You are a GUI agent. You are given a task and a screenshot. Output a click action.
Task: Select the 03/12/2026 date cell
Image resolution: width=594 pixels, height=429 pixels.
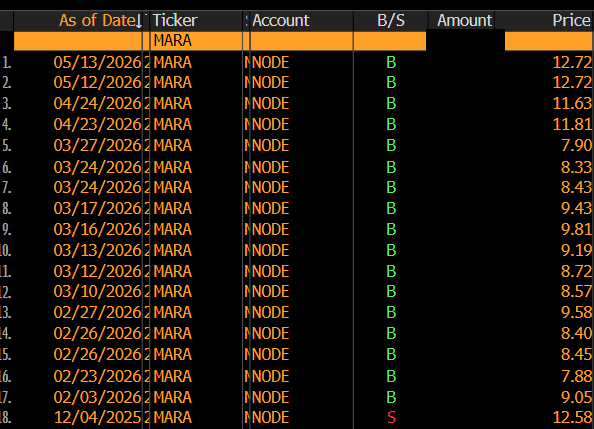[x=97, y=271]
